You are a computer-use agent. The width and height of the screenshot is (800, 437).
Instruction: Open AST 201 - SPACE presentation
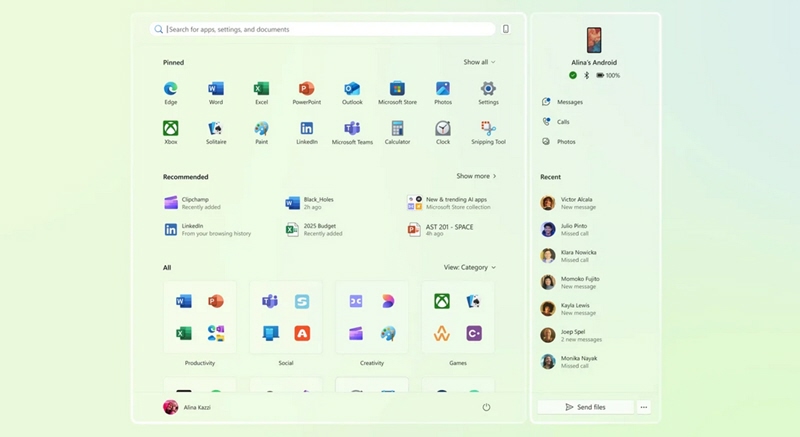pos(440,229)
